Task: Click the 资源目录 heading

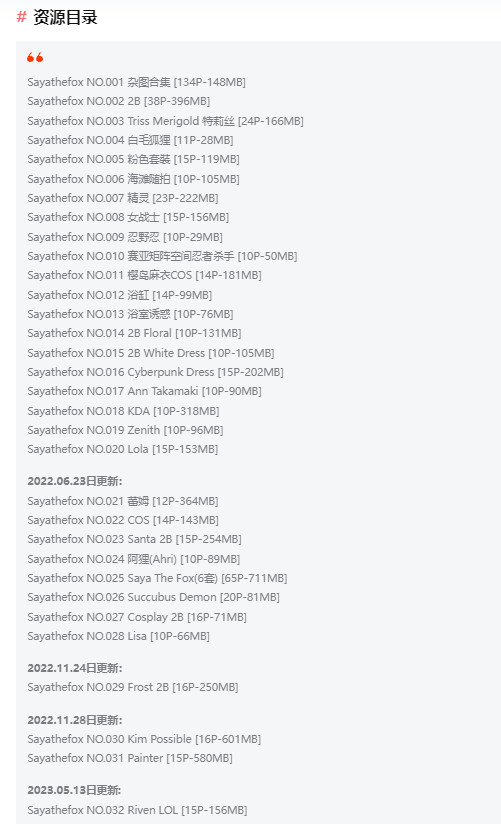Action: pyautogui.click(x=65, y=17)
